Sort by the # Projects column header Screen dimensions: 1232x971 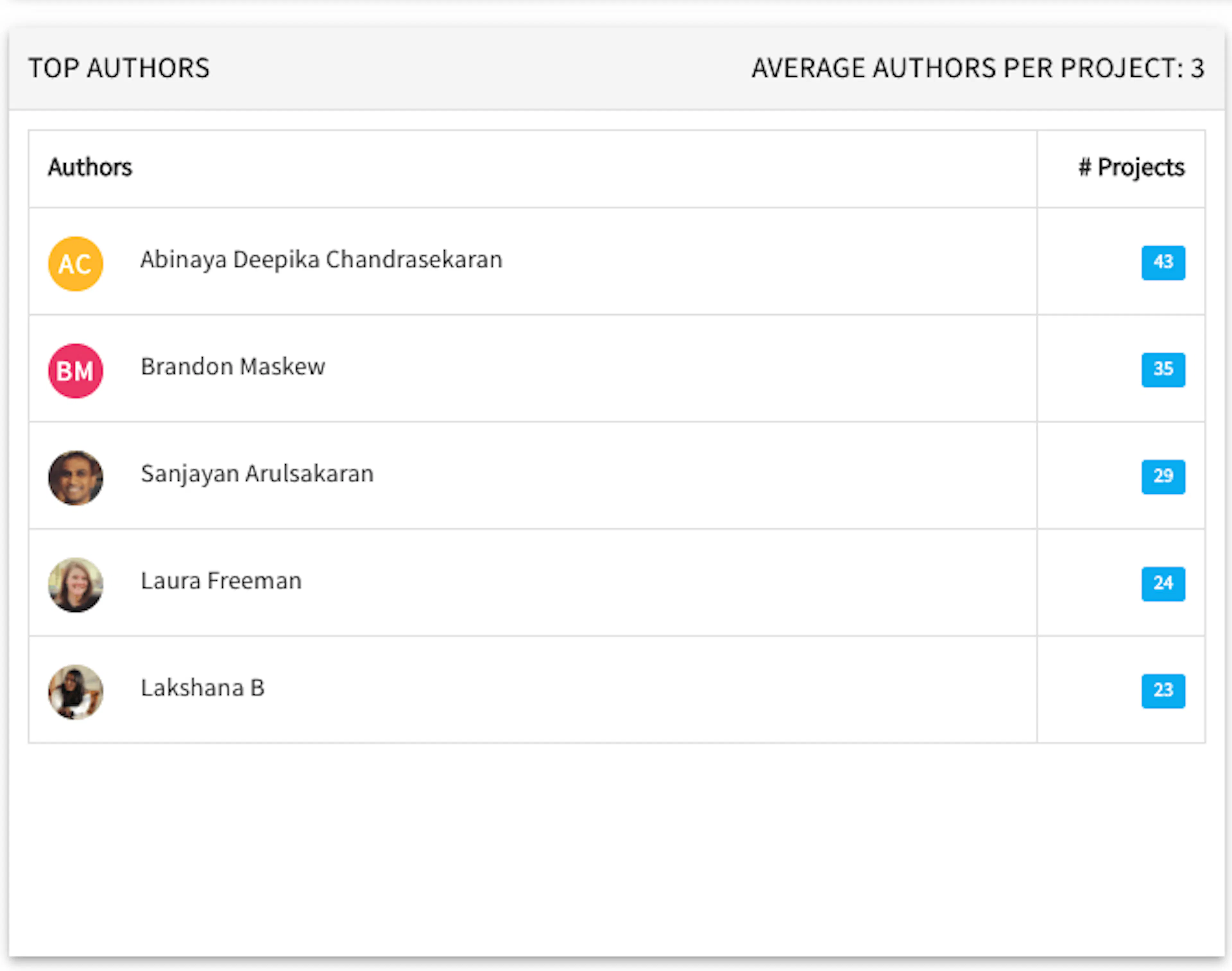(x=1131, y=166)
